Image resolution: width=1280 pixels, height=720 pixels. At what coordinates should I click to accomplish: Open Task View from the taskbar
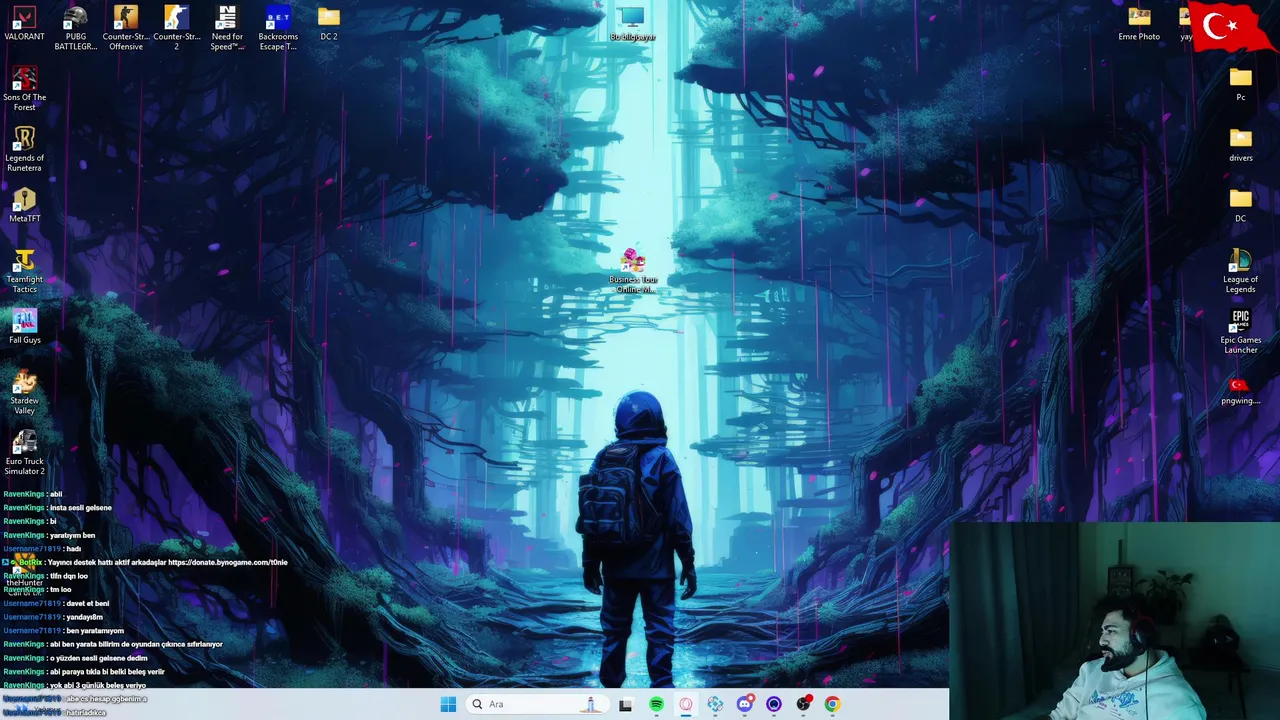[x=626, y=704]
